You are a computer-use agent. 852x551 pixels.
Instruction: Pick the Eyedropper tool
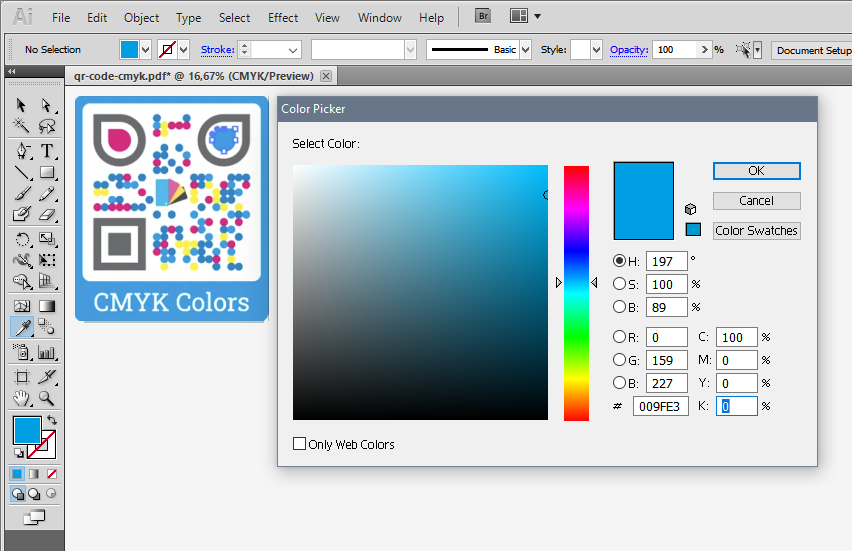(x=21, y=328)
